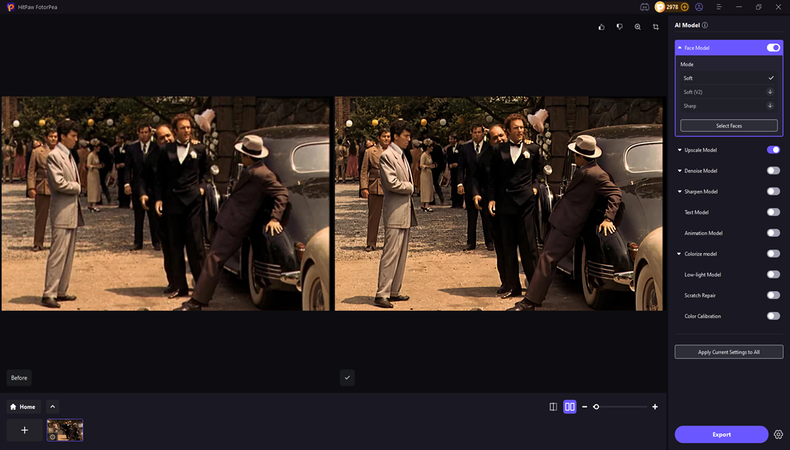The image size is (790, 450).
Task: Enable the Animation Model toggle
Action: coord(773,233)
